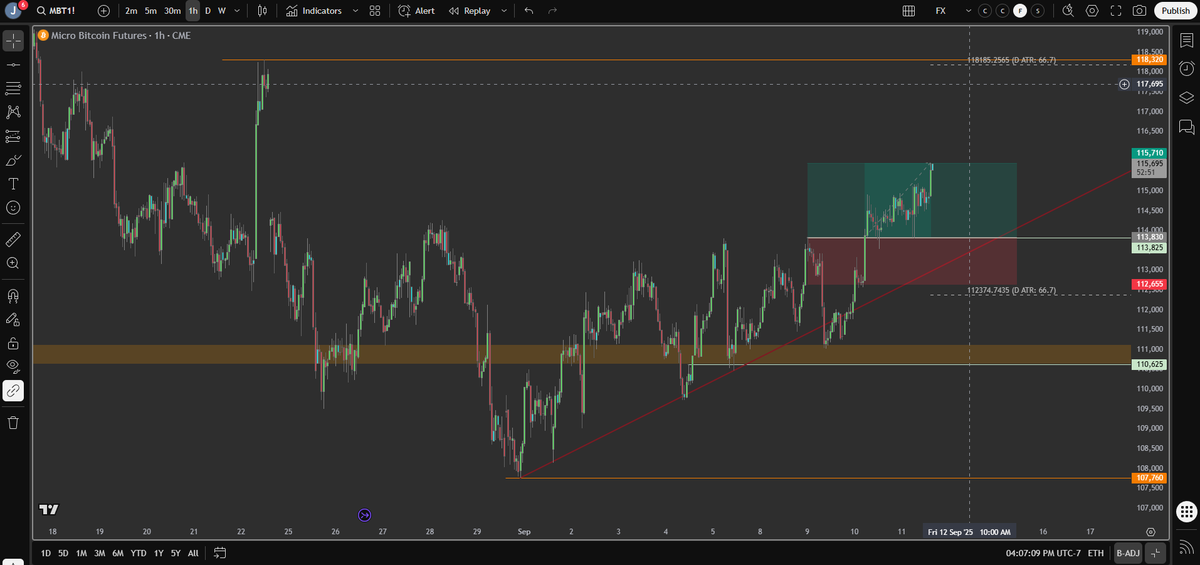Toggle lock all drawing tools
The image size is (1200, 565).
(x=13, y=343)
